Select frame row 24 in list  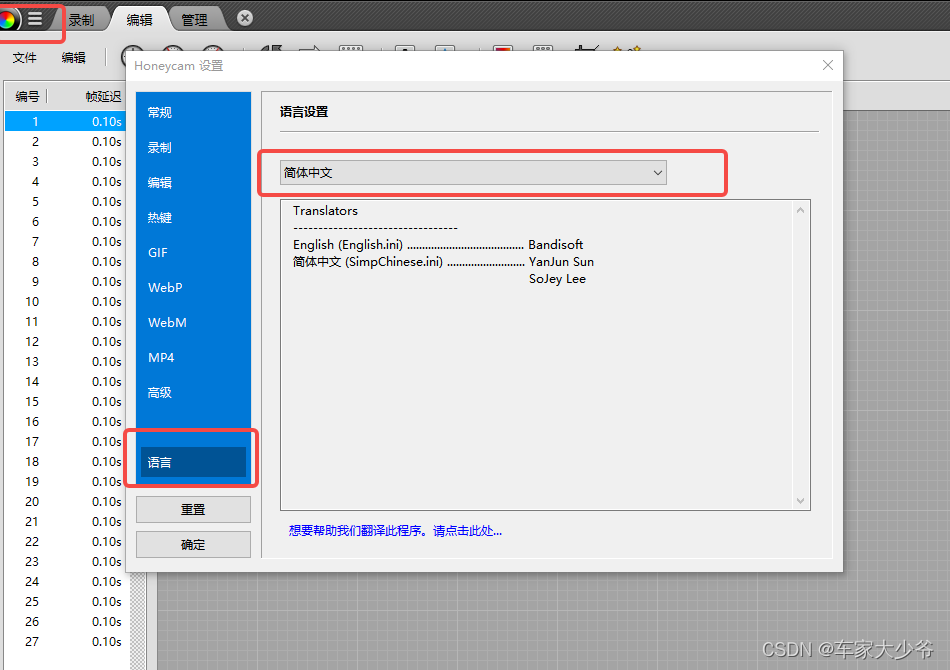click(65, 581)
